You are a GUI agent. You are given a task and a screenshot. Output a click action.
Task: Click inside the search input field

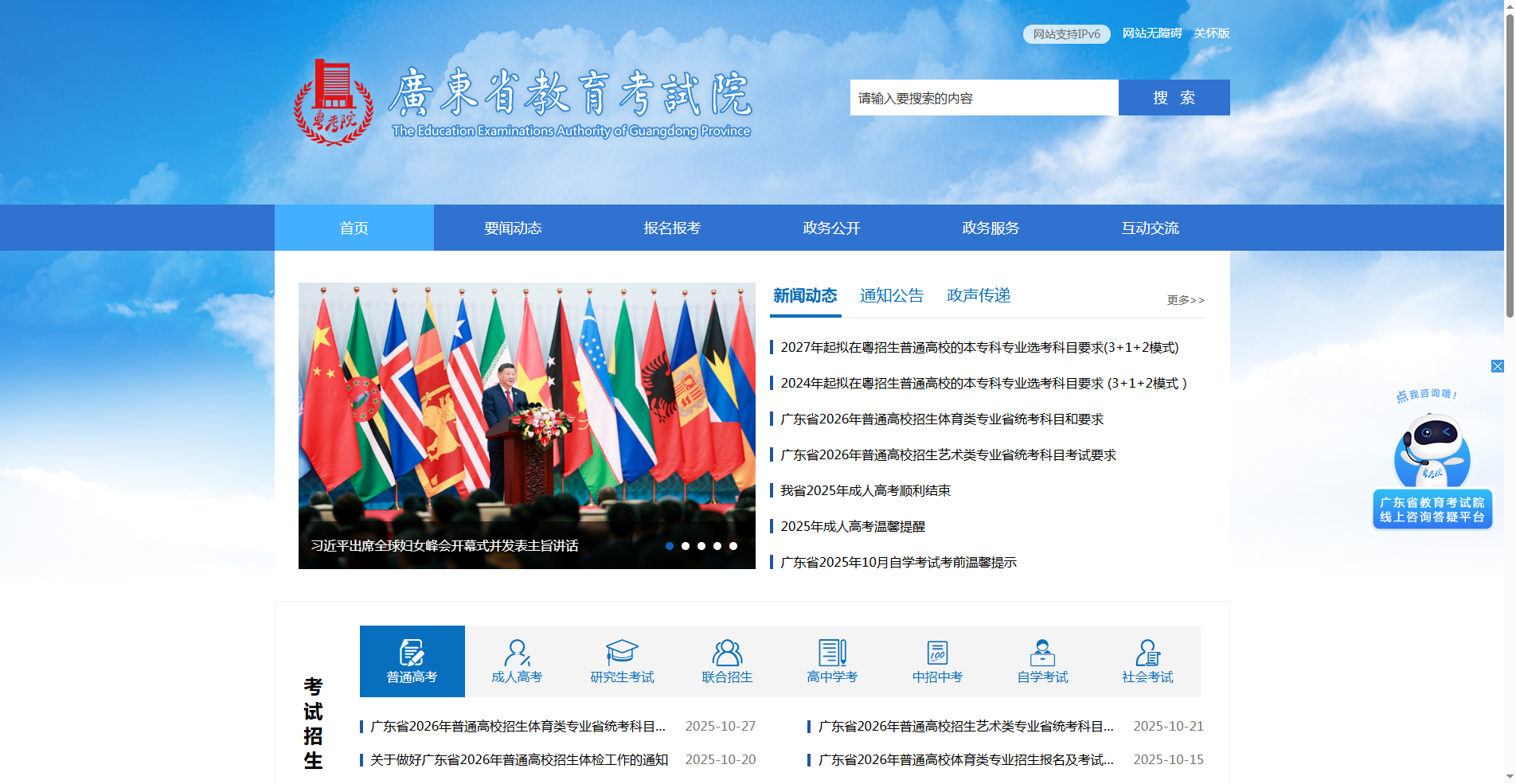coord(979,97)
